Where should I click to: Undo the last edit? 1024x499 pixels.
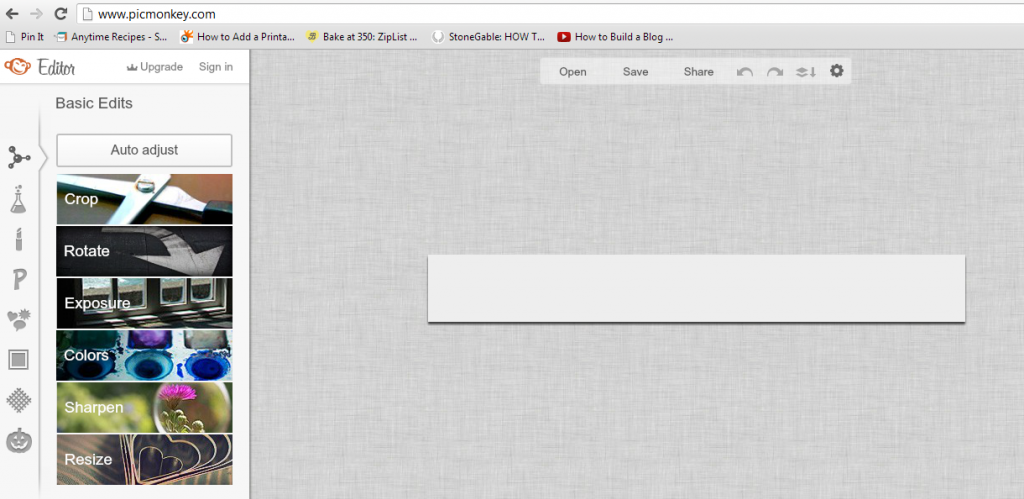coord(745,72)
